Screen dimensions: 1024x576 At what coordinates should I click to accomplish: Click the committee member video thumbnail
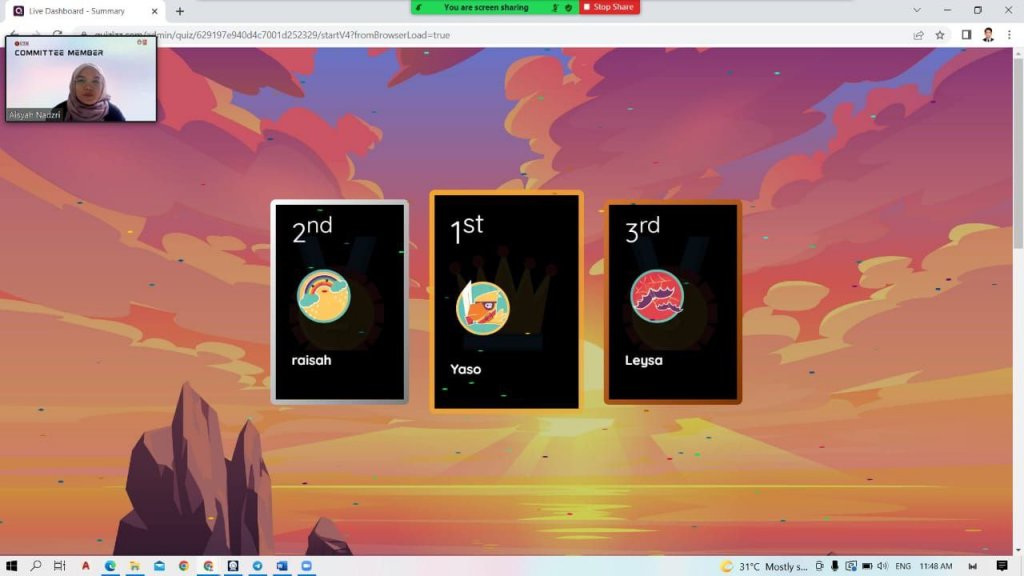pos(81,79)
